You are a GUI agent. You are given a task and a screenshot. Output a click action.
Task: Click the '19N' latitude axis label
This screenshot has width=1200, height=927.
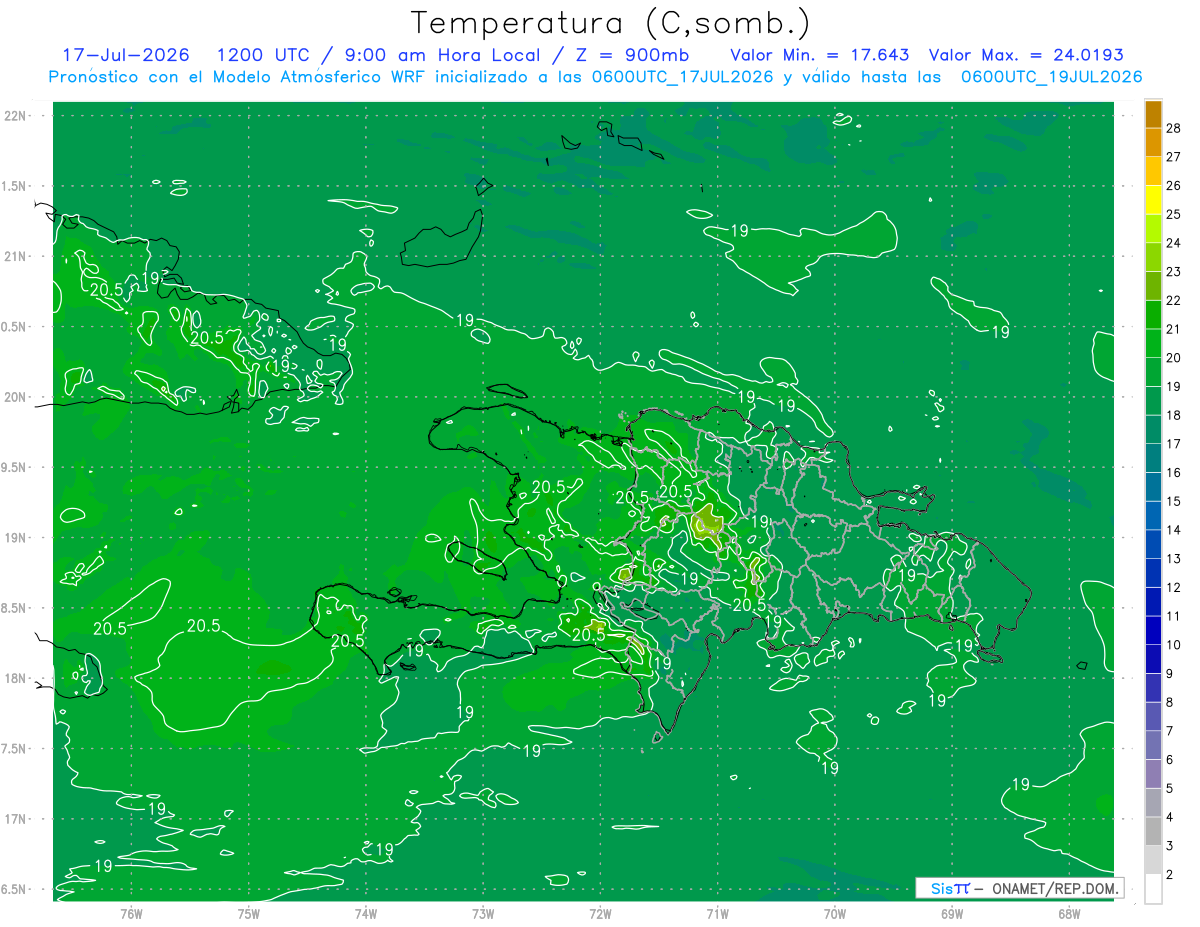coord(16,538)
